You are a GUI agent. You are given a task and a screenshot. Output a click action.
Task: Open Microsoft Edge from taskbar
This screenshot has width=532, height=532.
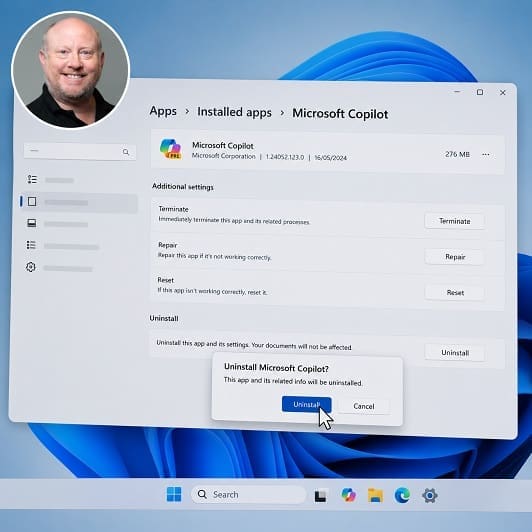402,495
